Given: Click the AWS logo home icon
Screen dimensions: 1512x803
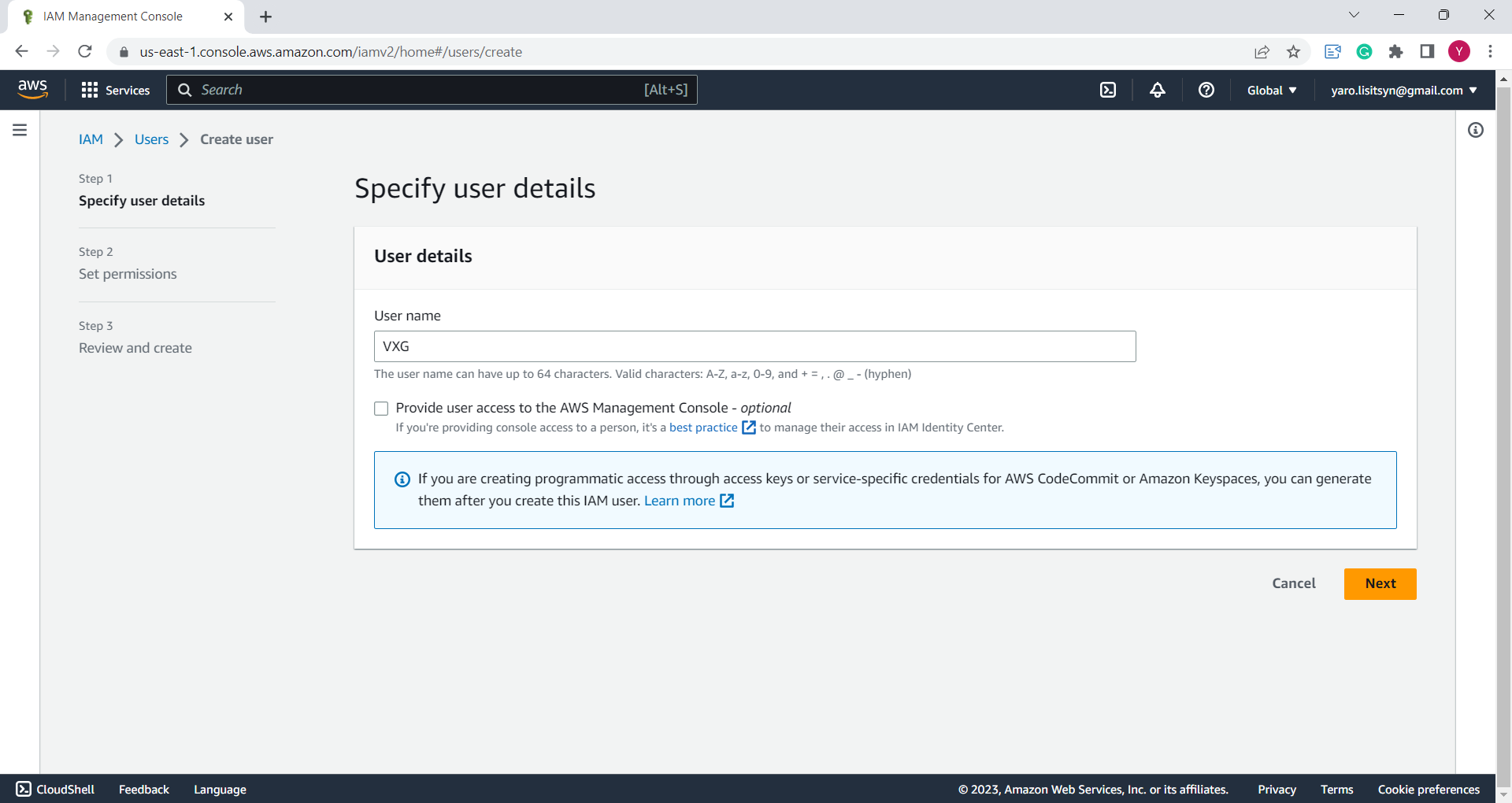Looking at the screenshot, I should (x=33, y=90).
